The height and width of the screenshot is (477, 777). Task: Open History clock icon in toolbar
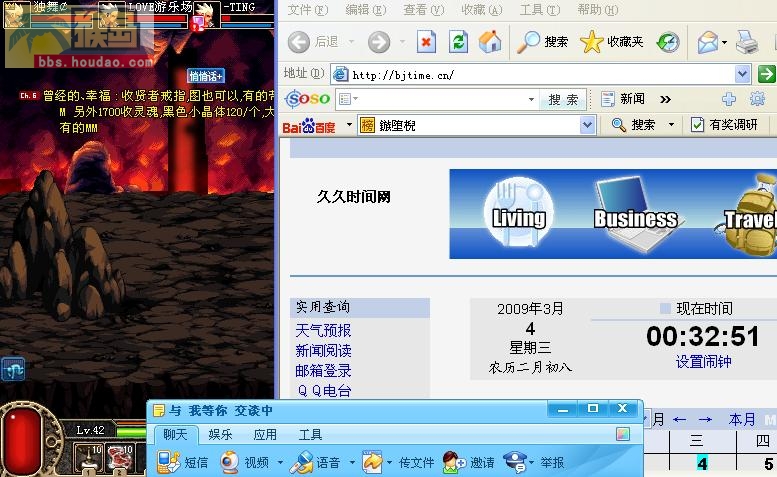667,42
